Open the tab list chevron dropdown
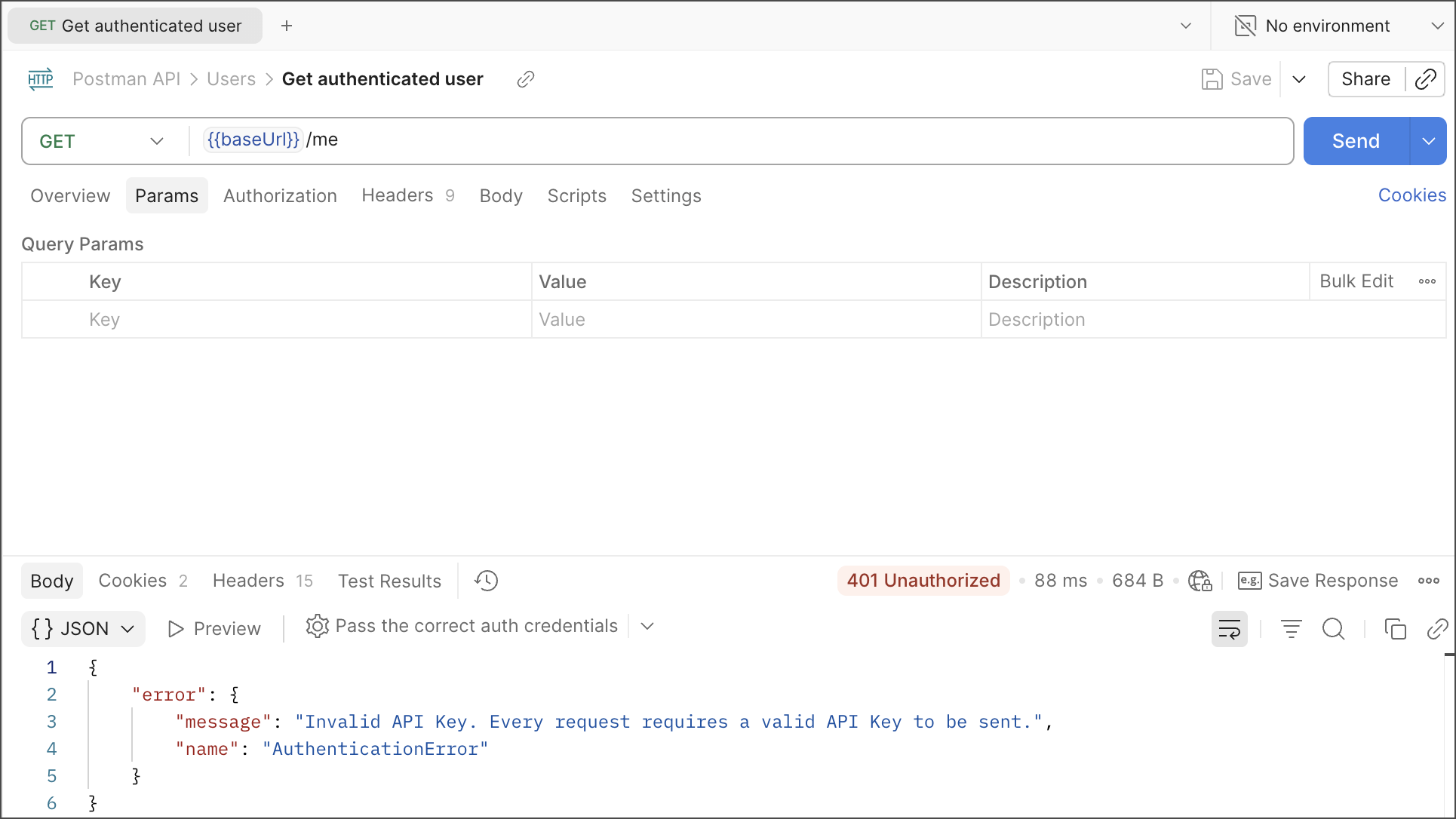The height and width of the screenshot is (819, 1456). tap(1186, 26)
